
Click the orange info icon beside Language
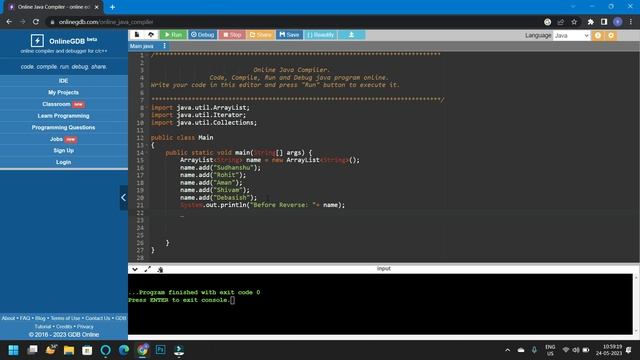tap(598, 36)
